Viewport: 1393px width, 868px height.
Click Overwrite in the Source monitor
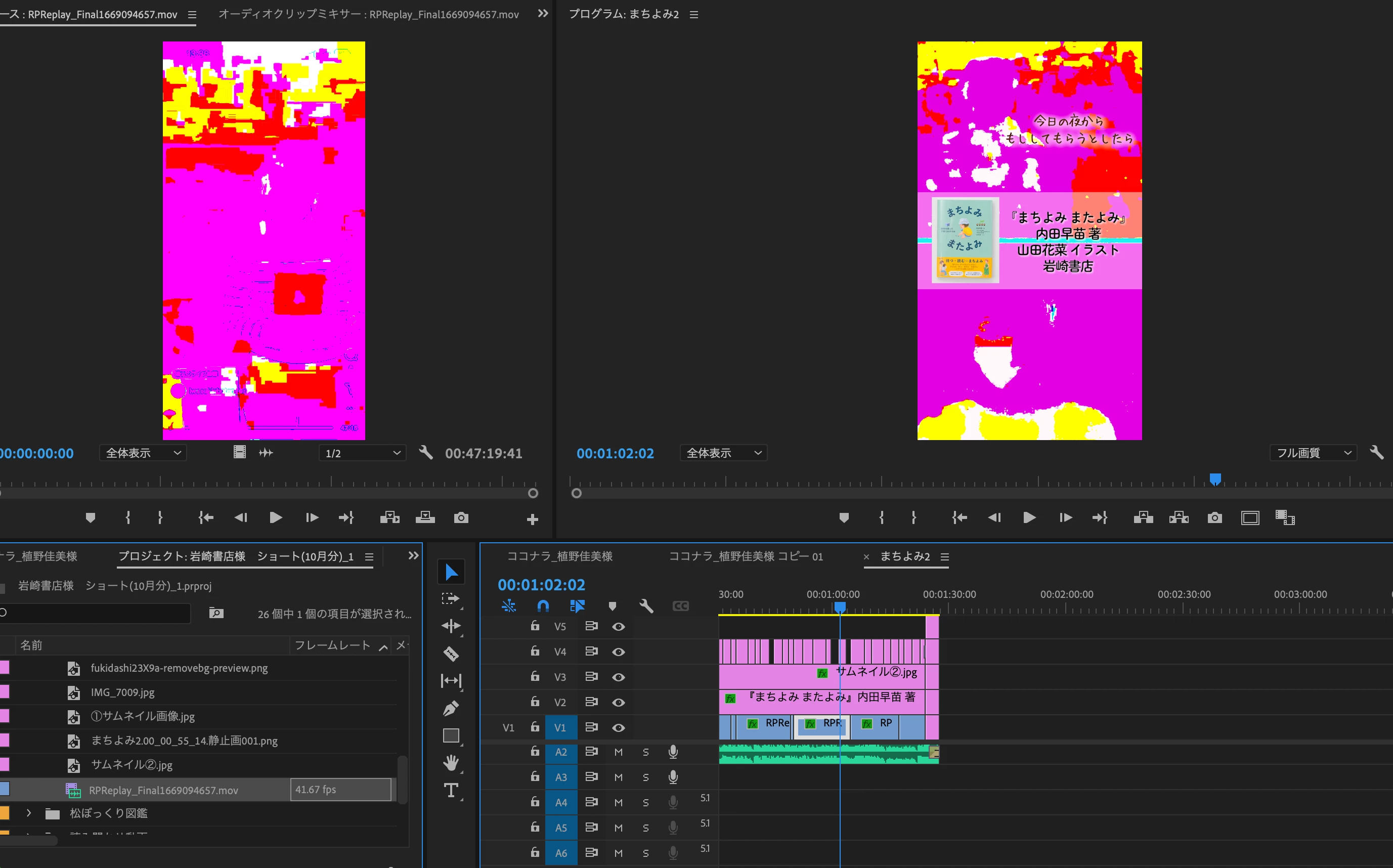click(425, 518)
